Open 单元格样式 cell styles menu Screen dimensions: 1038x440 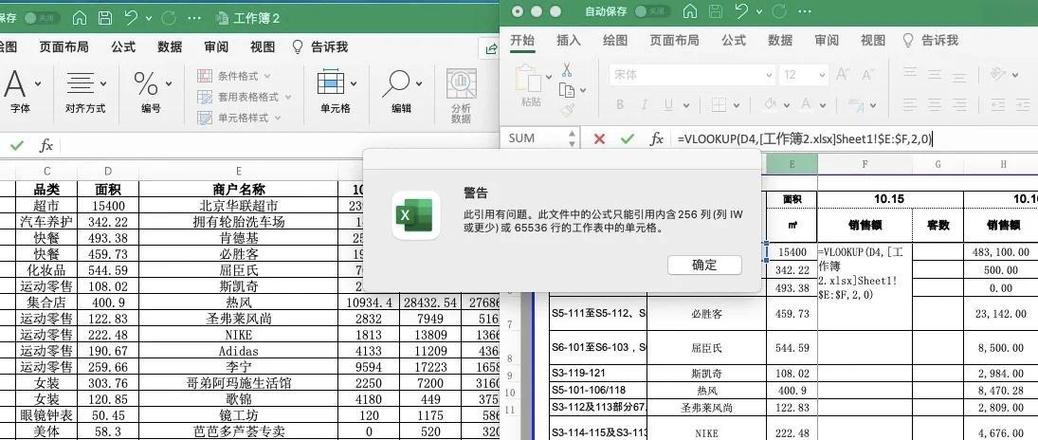[240, 118]
